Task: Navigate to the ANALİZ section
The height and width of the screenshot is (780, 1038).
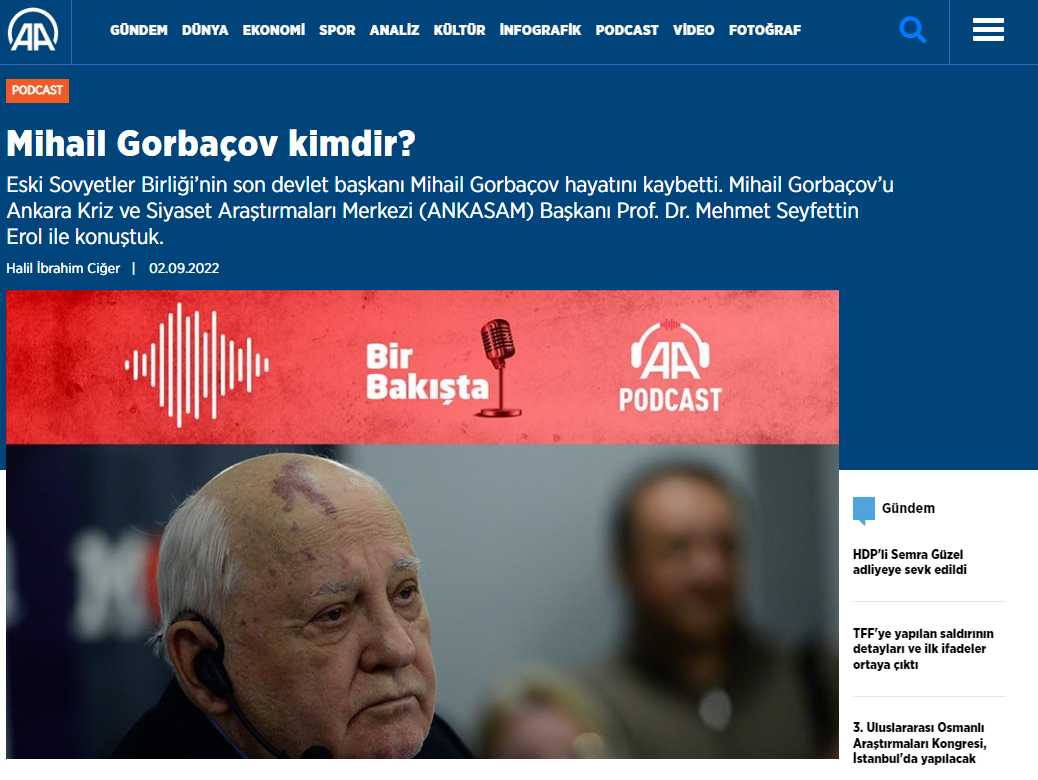Action: coord(395,30)
